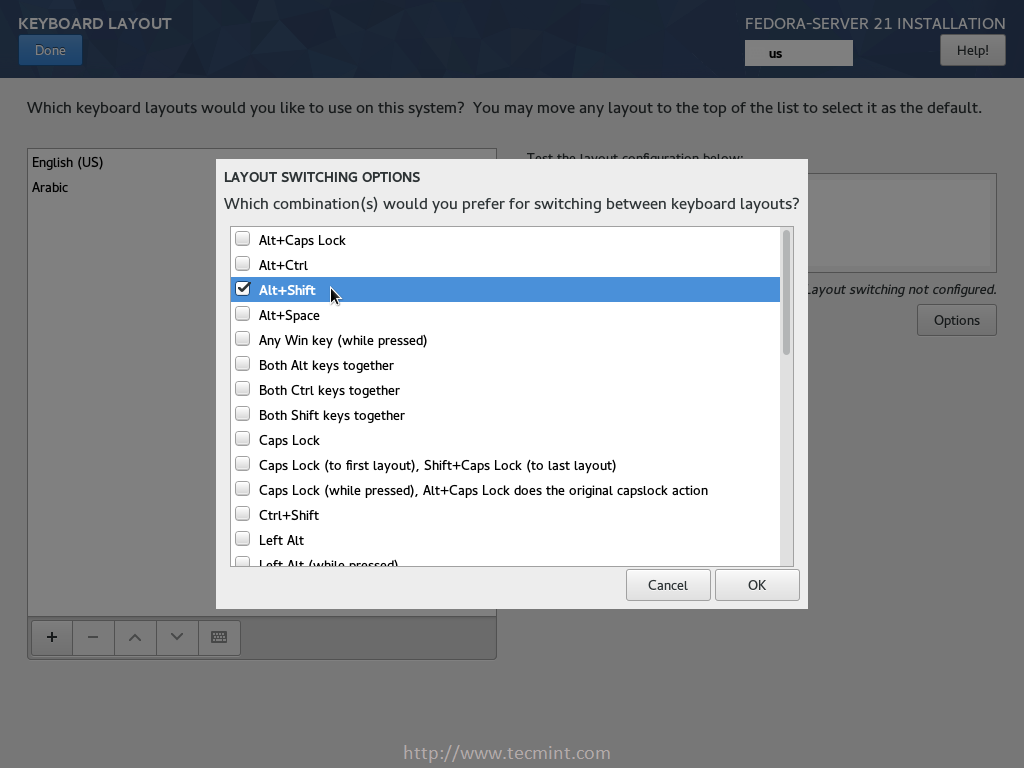Enable the Alt+Space option checkbox
Viewport: 1024px width, 768px height.
(x=242, y=314)
